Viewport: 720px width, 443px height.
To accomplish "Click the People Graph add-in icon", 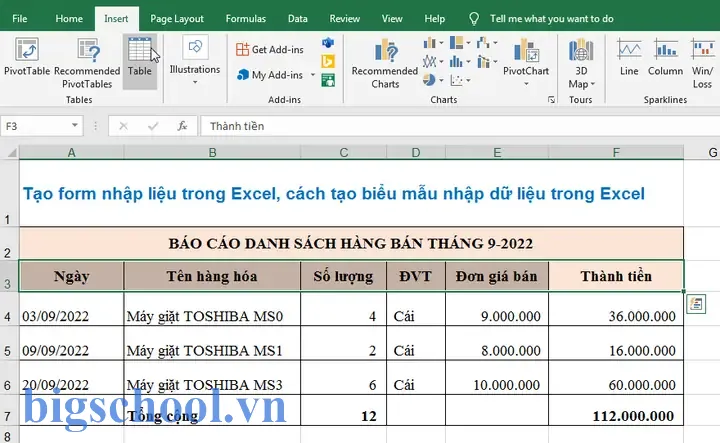I will pyautogui.click(x=328, y=81).
